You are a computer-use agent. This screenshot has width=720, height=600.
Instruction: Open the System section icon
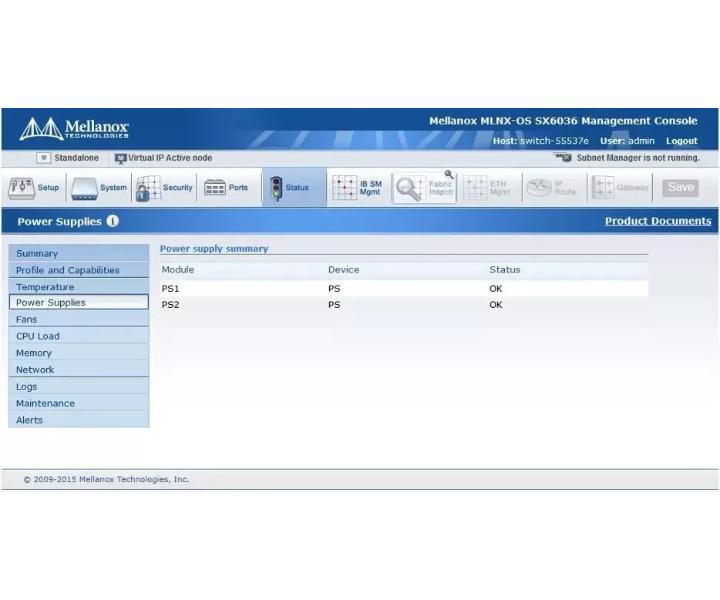pos(84,189)
